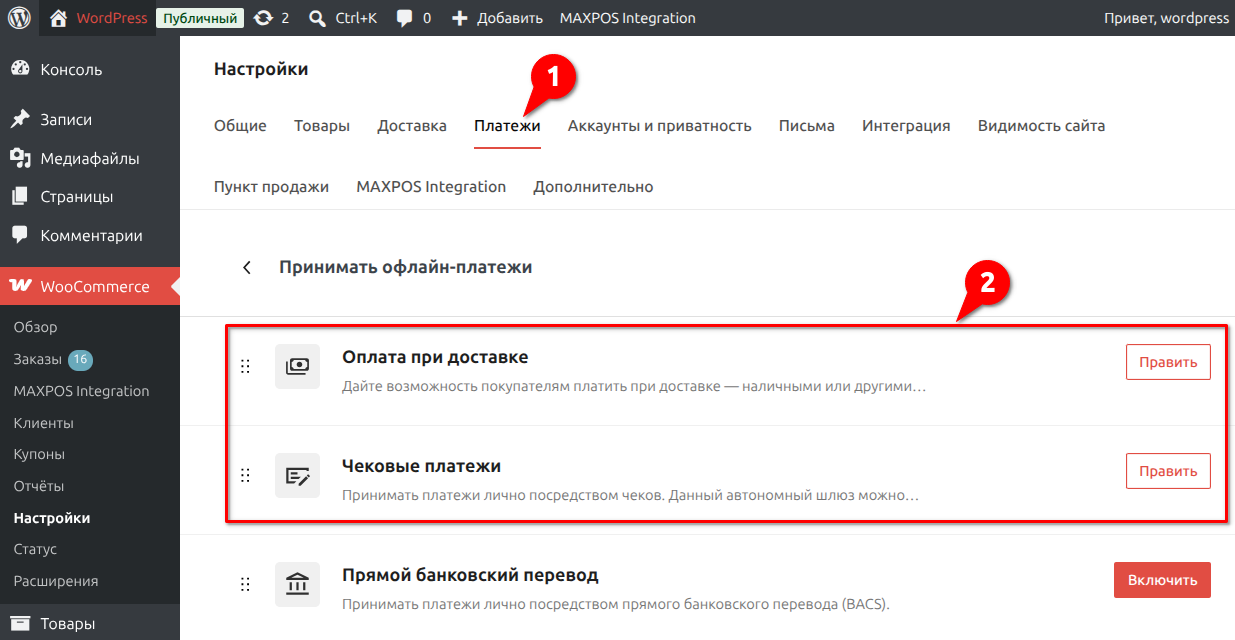Open the site home icon link
Screen dimensions: 1235x640
click(x=59, y=18)
